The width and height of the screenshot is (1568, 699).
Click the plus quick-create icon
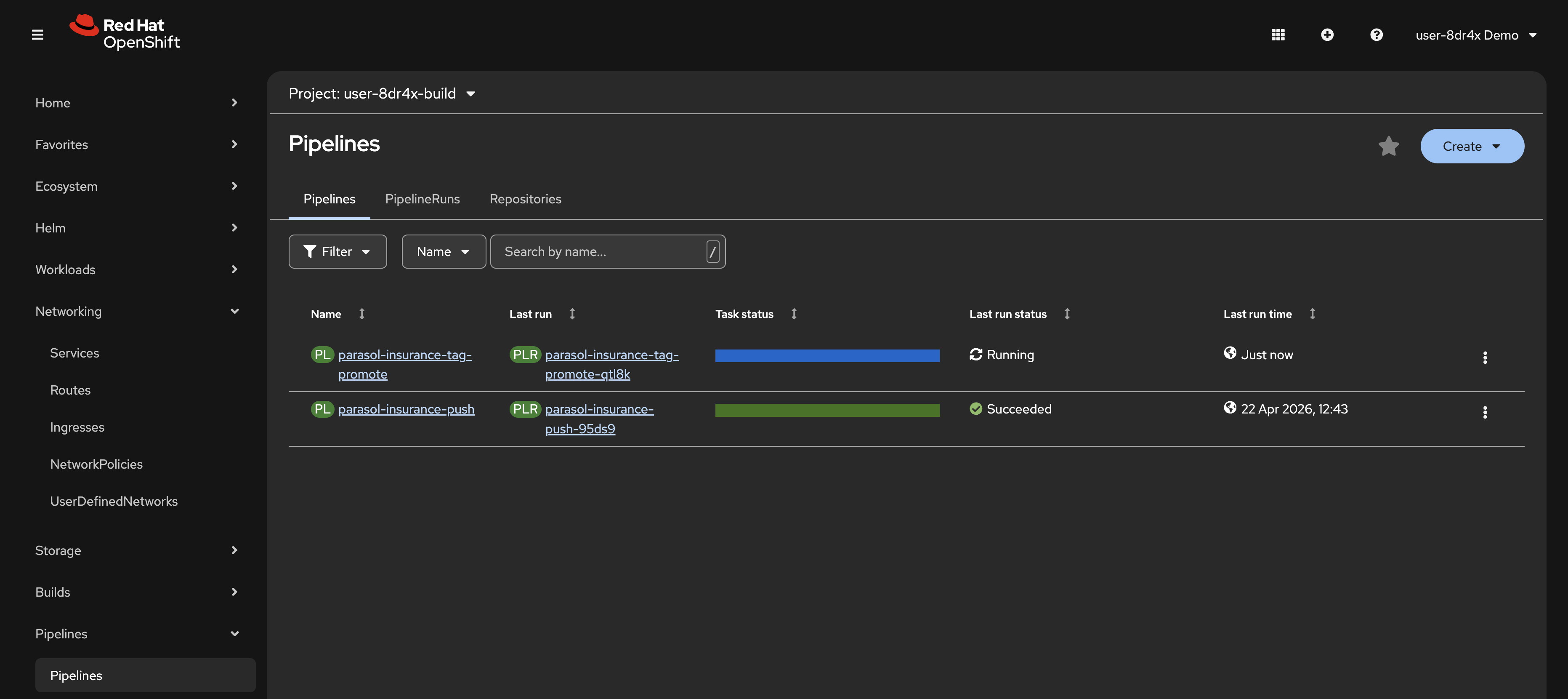tap(1327, 35)
